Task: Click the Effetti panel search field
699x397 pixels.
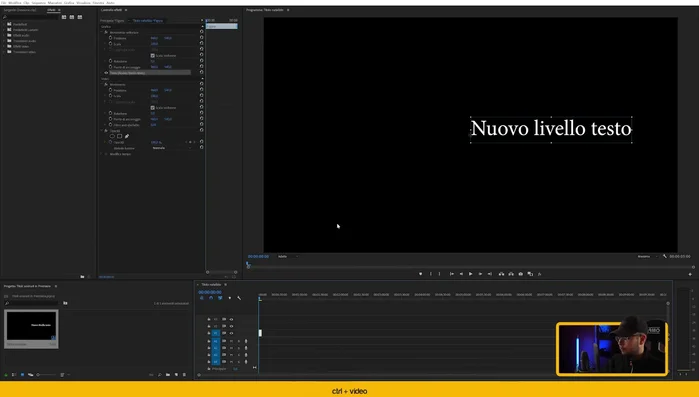Action: (x=30, y=17)
